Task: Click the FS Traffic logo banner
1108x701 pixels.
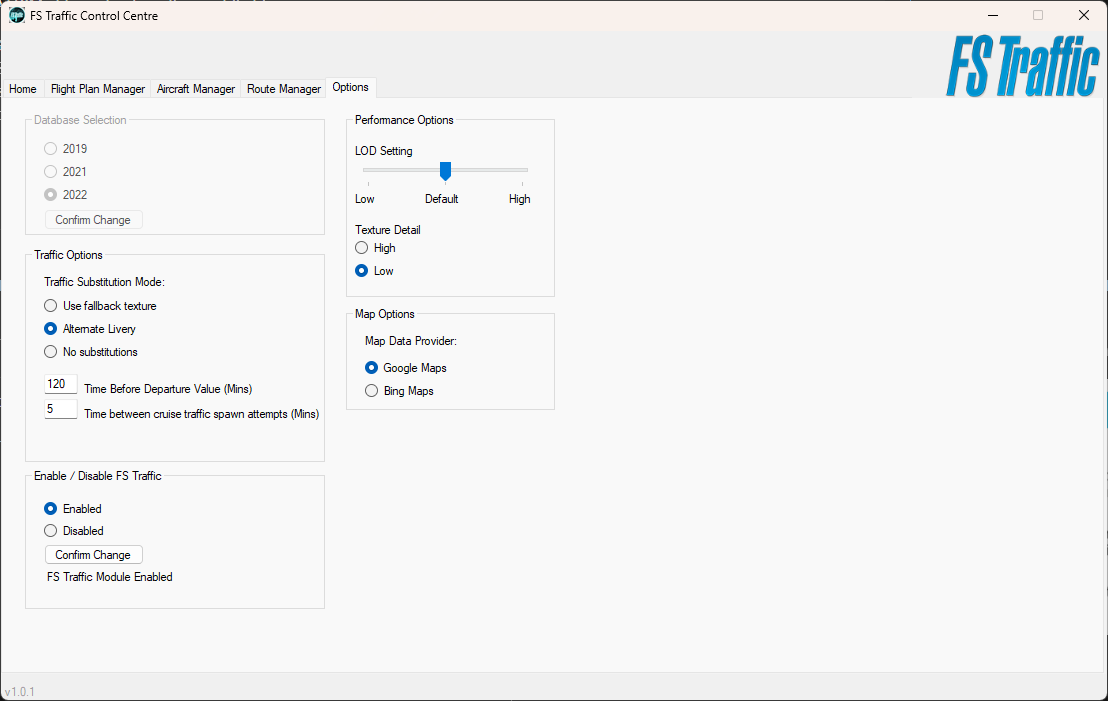Action: click(1022, 67)
